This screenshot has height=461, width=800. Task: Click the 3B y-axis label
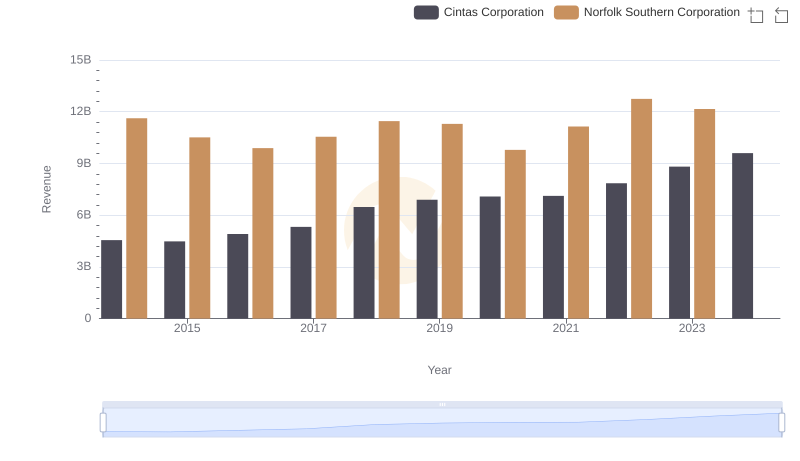pyautogui.click(x=84, y=266)
